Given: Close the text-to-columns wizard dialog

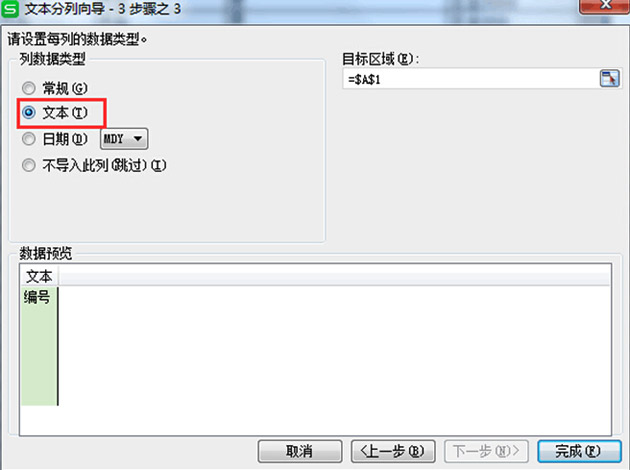Looking at the screenshot, I should click(x=605, y=6).
